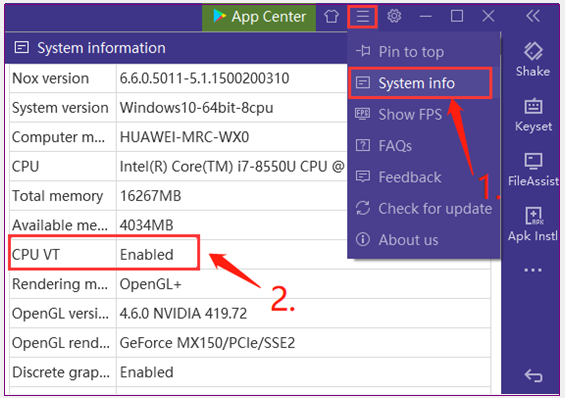This screenshot has height=398, width=565.
Task: Select Discrete graphics Enabled value
Action: tap(147, 372)
